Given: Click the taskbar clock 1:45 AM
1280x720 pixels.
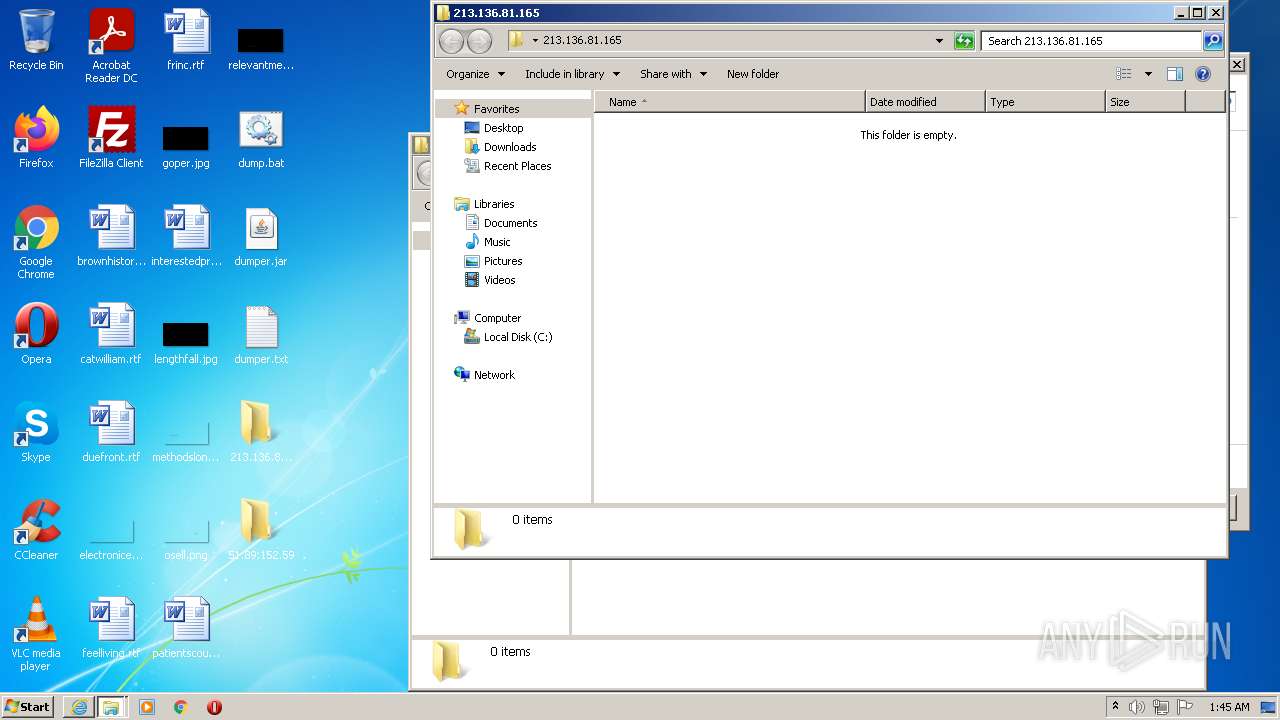Looking at the screenshot, I should (1229, 707).
